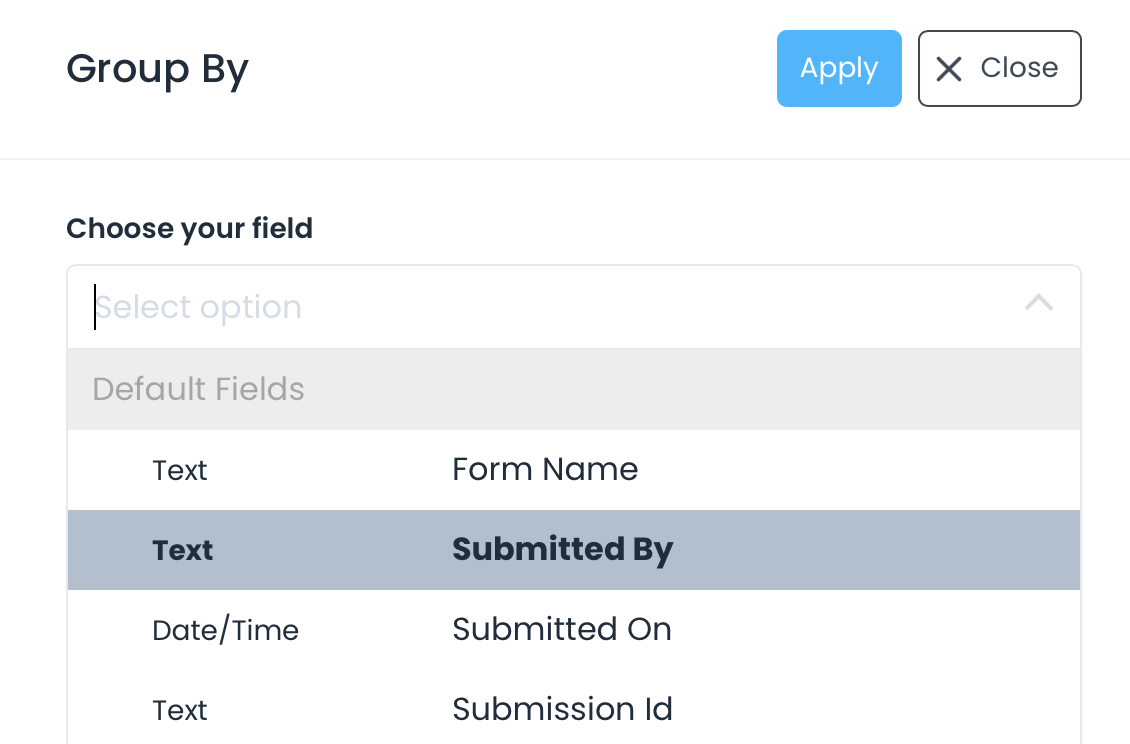Click the "Choose your field" label
This screenshot has height=744, width=1130.
point(189,228)
